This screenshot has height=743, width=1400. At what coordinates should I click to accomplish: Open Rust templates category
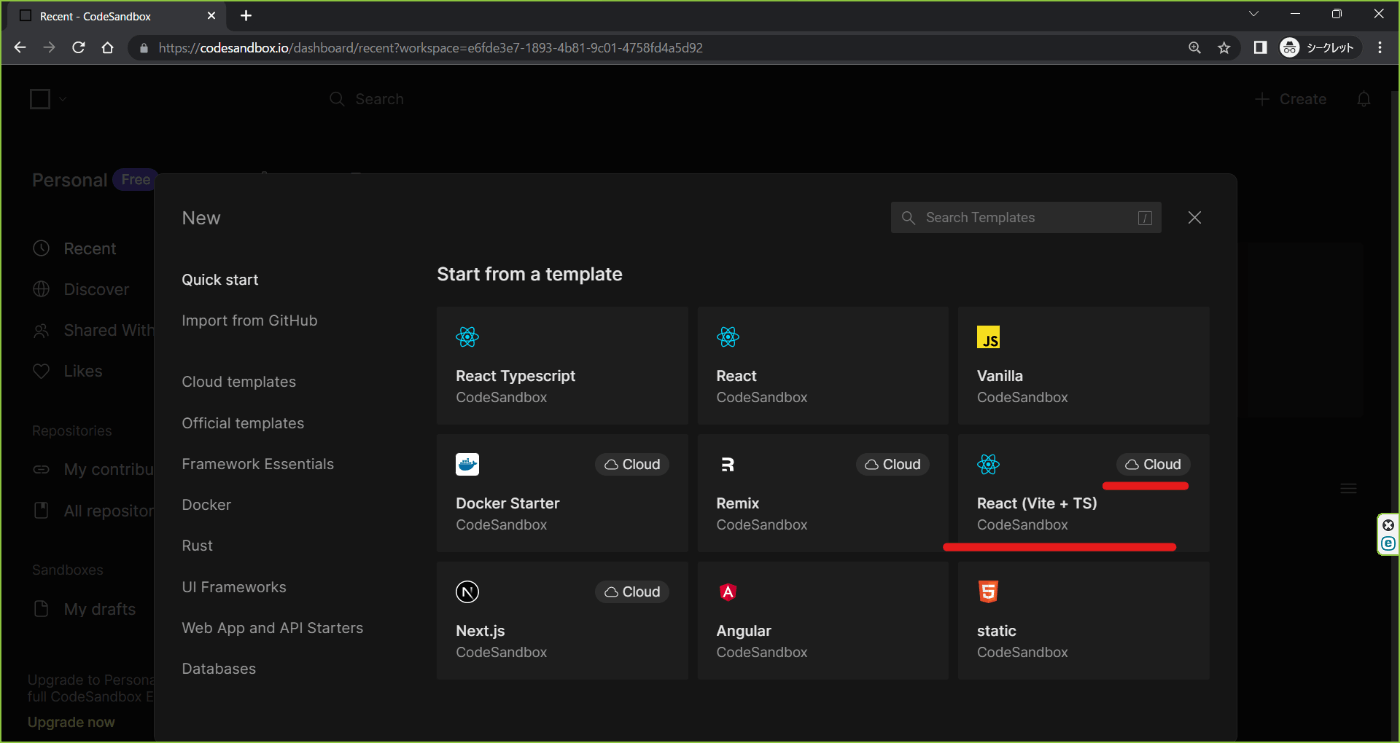tap(198, 546)
